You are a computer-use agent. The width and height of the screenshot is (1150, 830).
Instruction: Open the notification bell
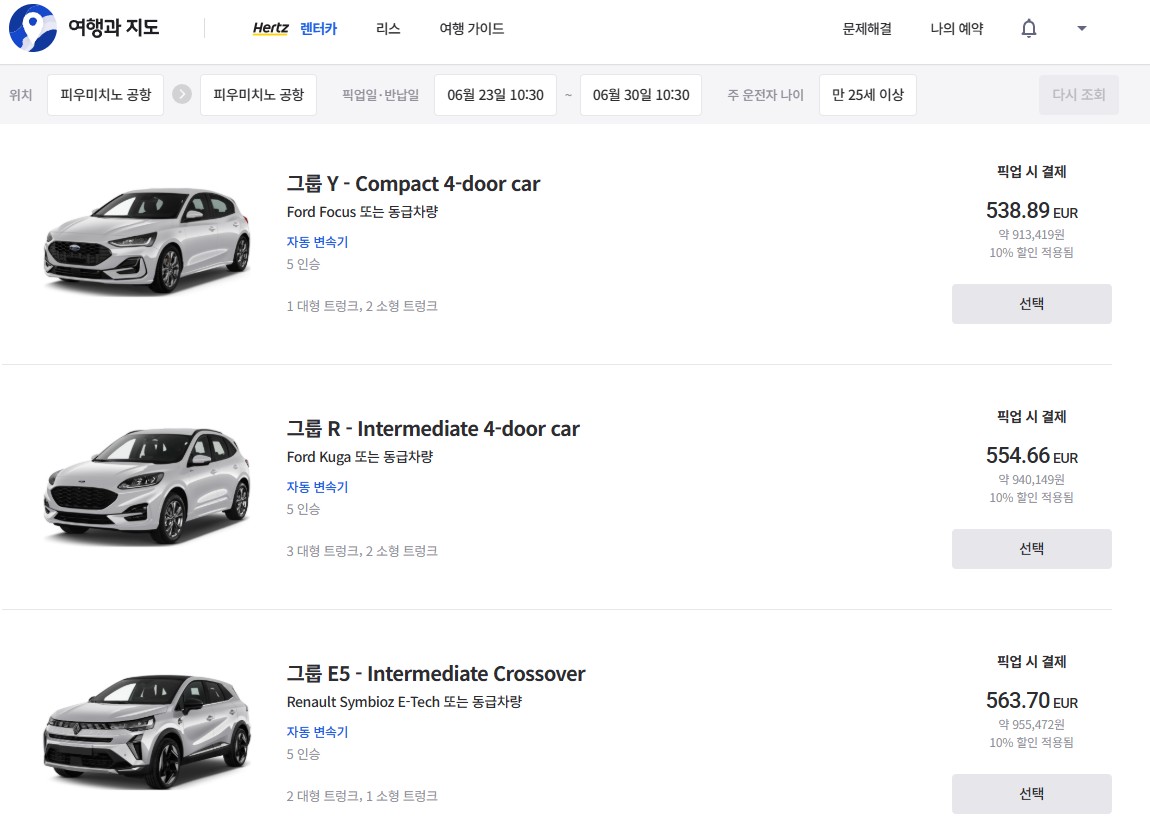tap(1028, 29)
